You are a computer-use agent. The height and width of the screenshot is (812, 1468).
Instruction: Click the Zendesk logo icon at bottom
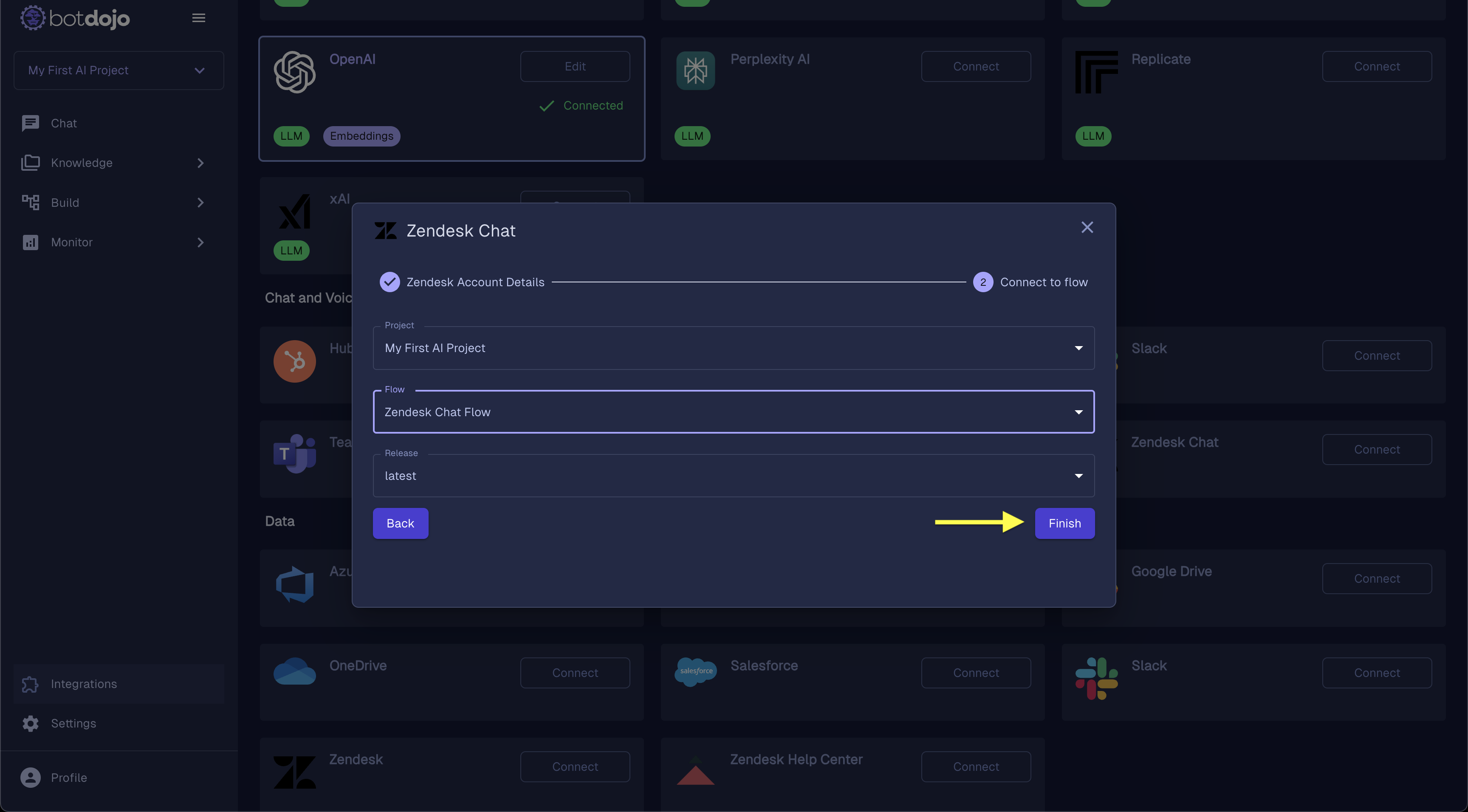coord(294,772)
